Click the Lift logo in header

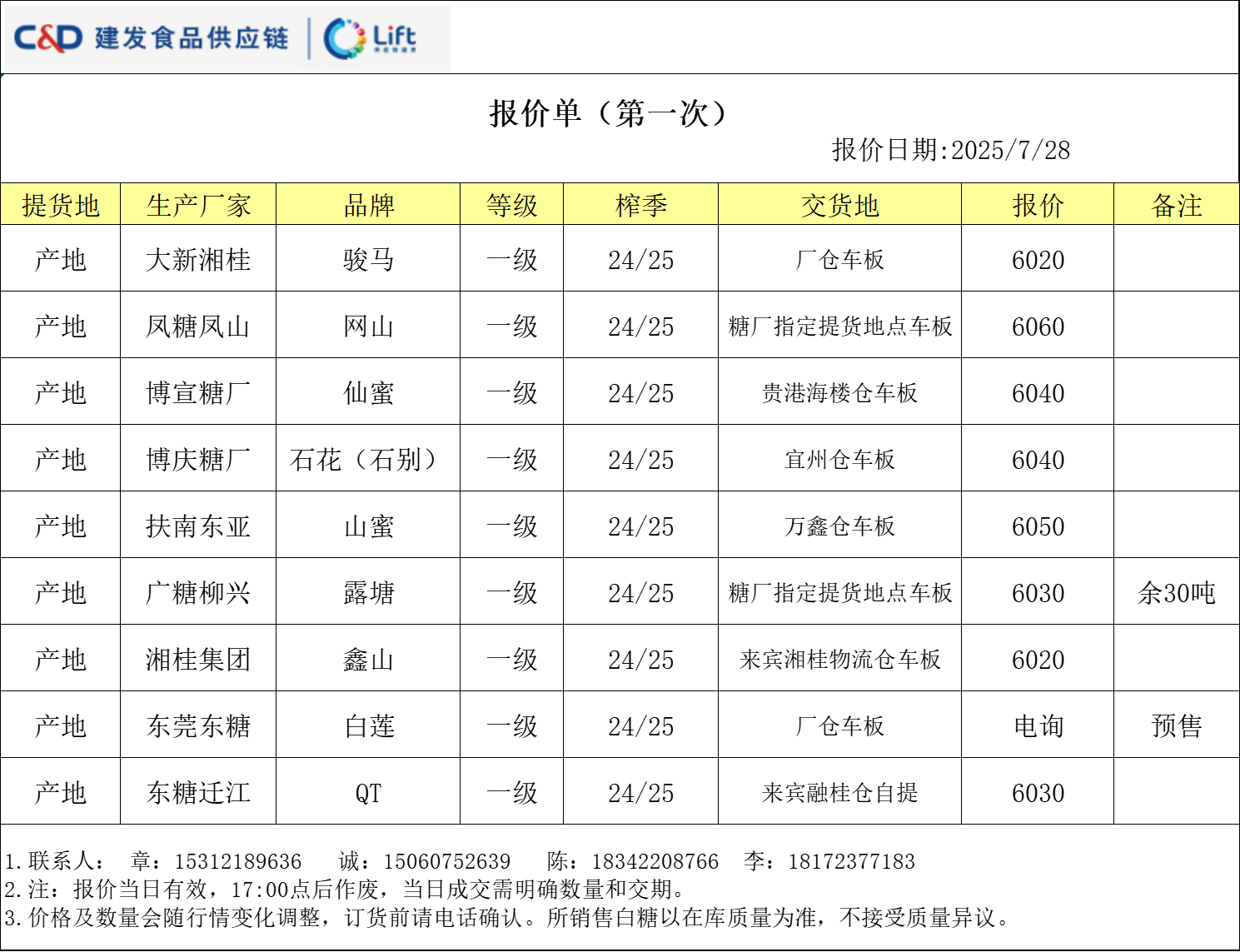[371, 38]
